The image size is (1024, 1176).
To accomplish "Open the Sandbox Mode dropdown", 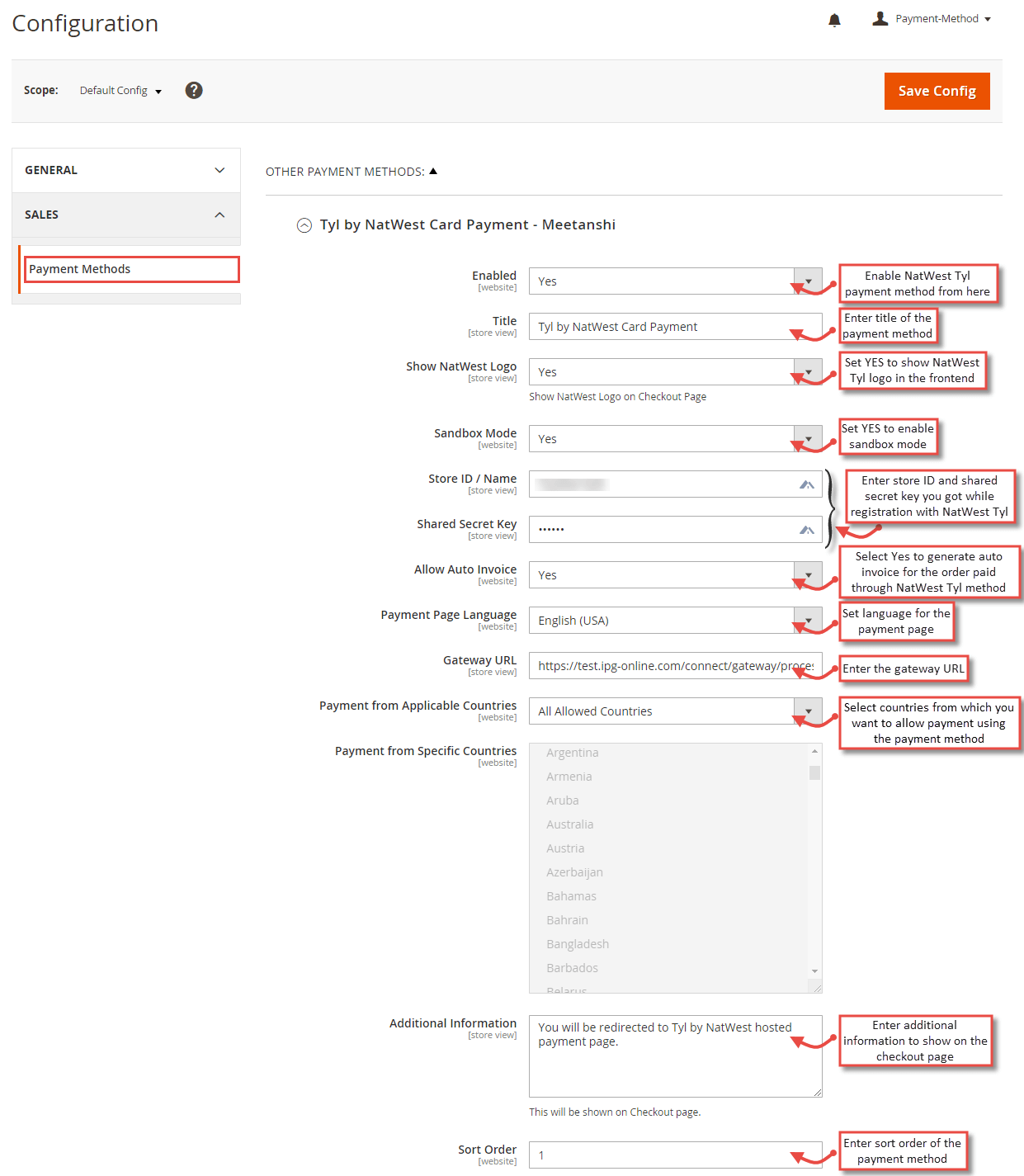I will pyautogui.click(x=675, y=439).
